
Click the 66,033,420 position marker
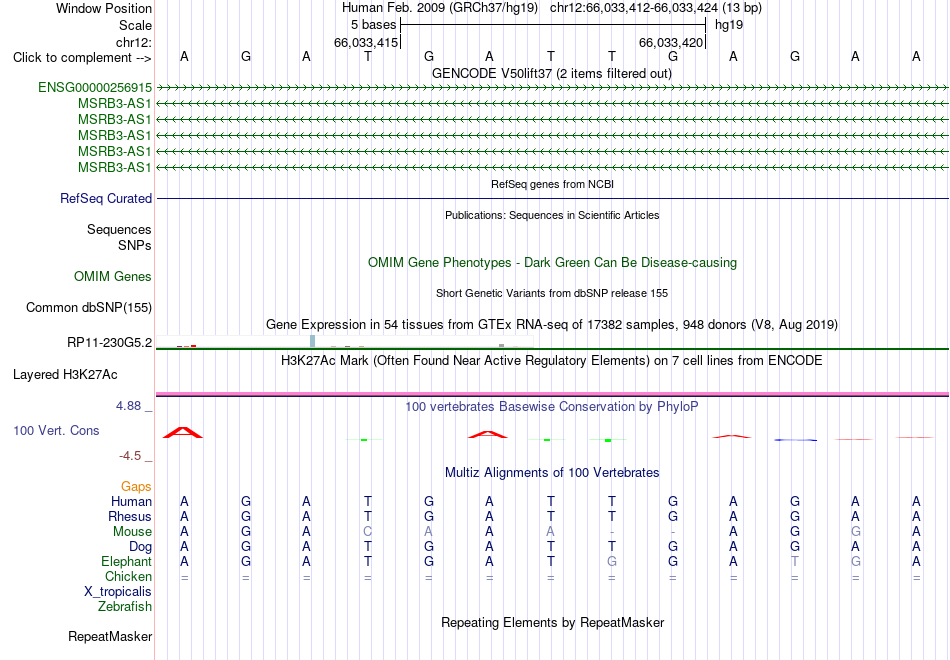tap(671, 42)
